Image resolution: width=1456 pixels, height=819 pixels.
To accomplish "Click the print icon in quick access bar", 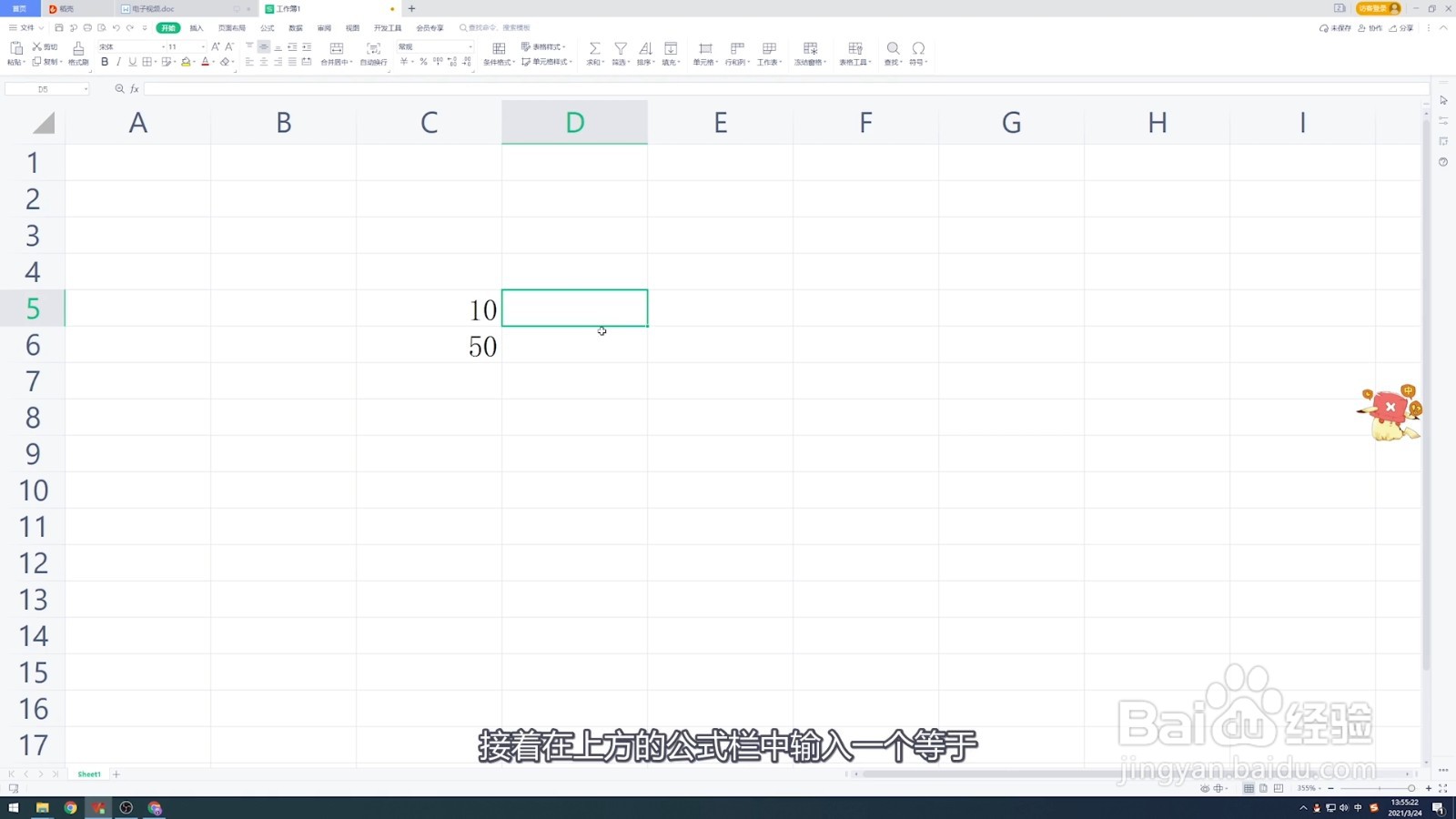I will click(x=87, y=28).
